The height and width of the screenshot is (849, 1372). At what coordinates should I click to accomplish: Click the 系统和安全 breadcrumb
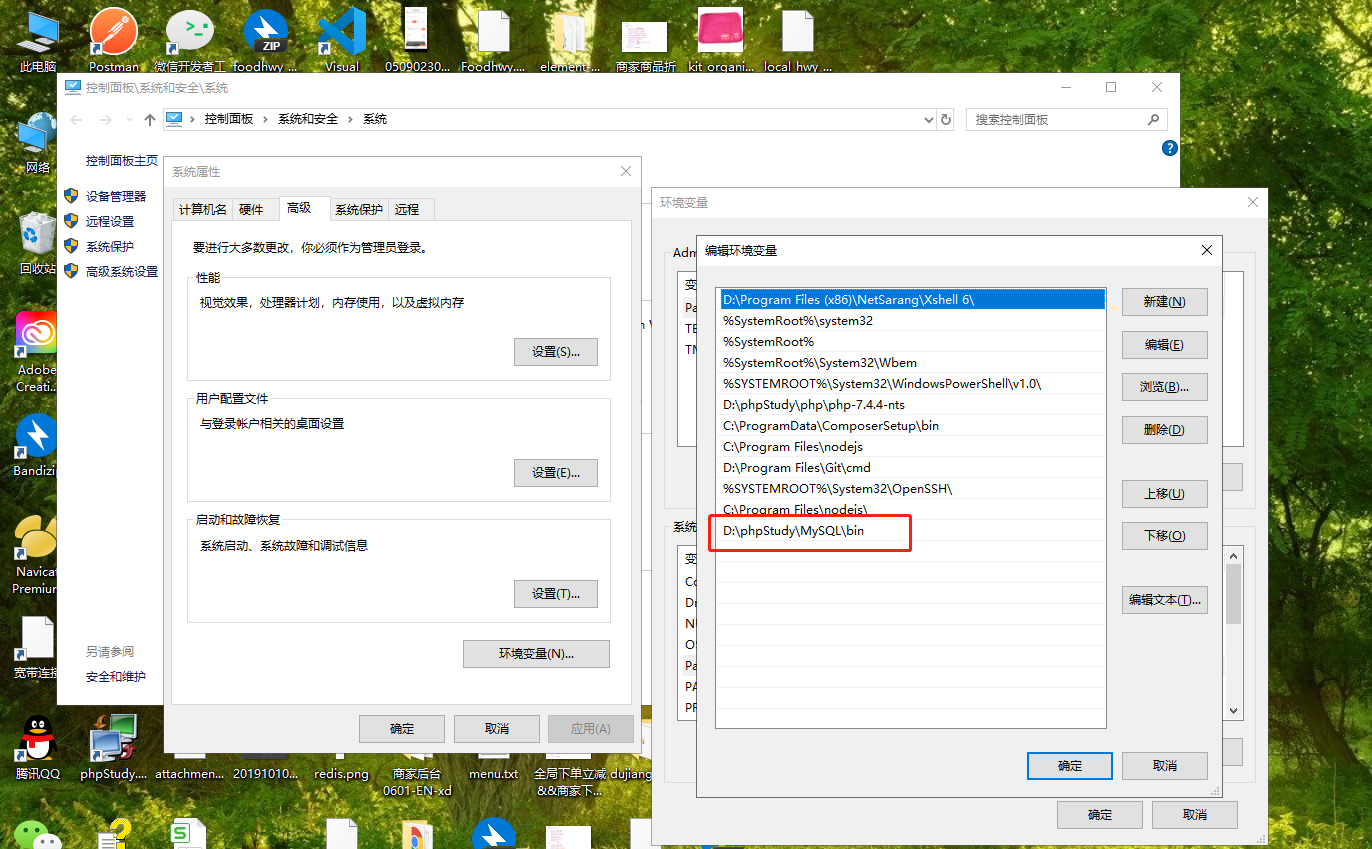(x=308, y=119)
